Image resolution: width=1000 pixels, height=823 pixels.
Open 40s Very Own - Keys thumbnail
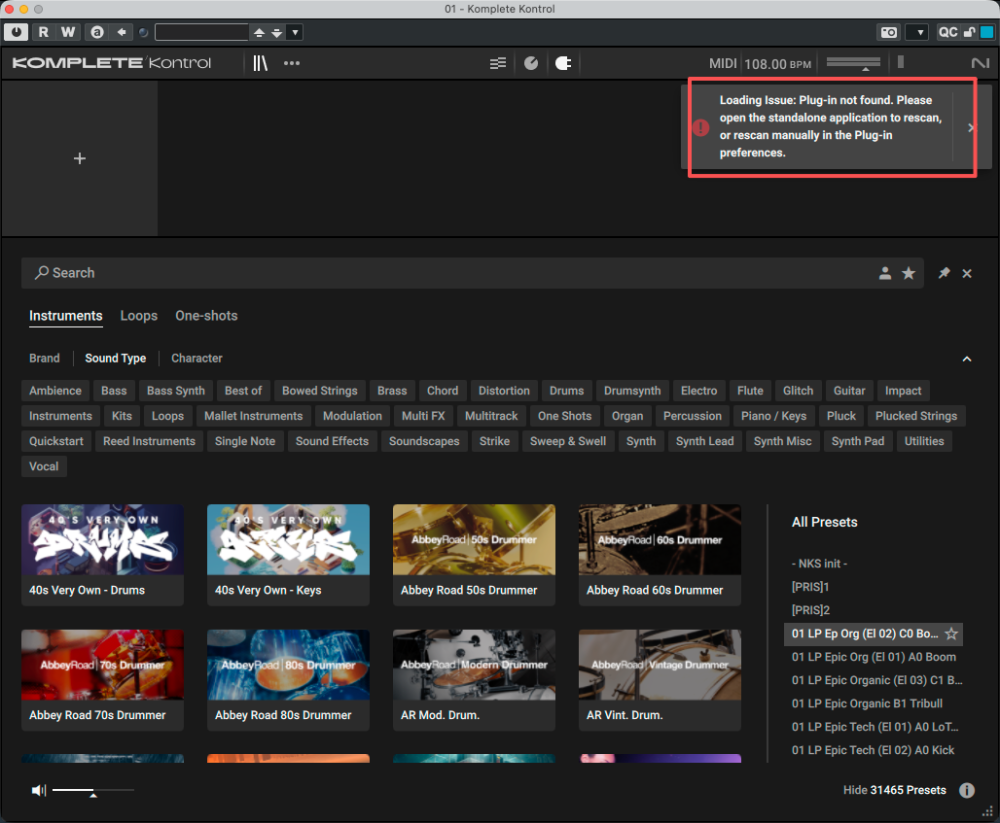(x=288, y=554)
